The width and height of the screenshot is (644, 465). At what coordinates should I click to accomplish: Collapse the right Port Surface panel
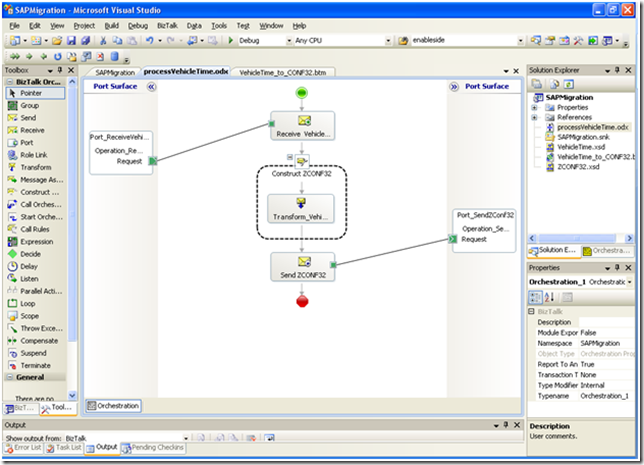[x=454, y=87]
